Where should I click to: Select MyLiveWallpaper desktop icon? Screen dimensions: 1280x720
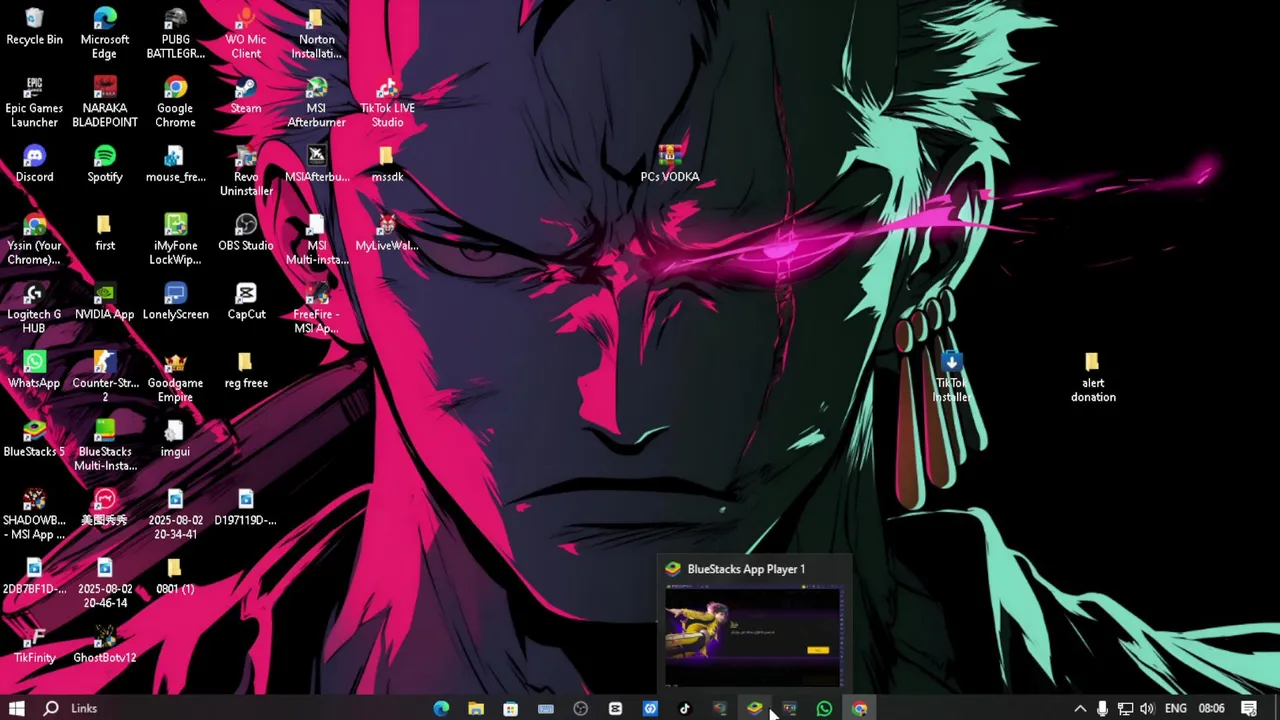[x=387, y=234]
